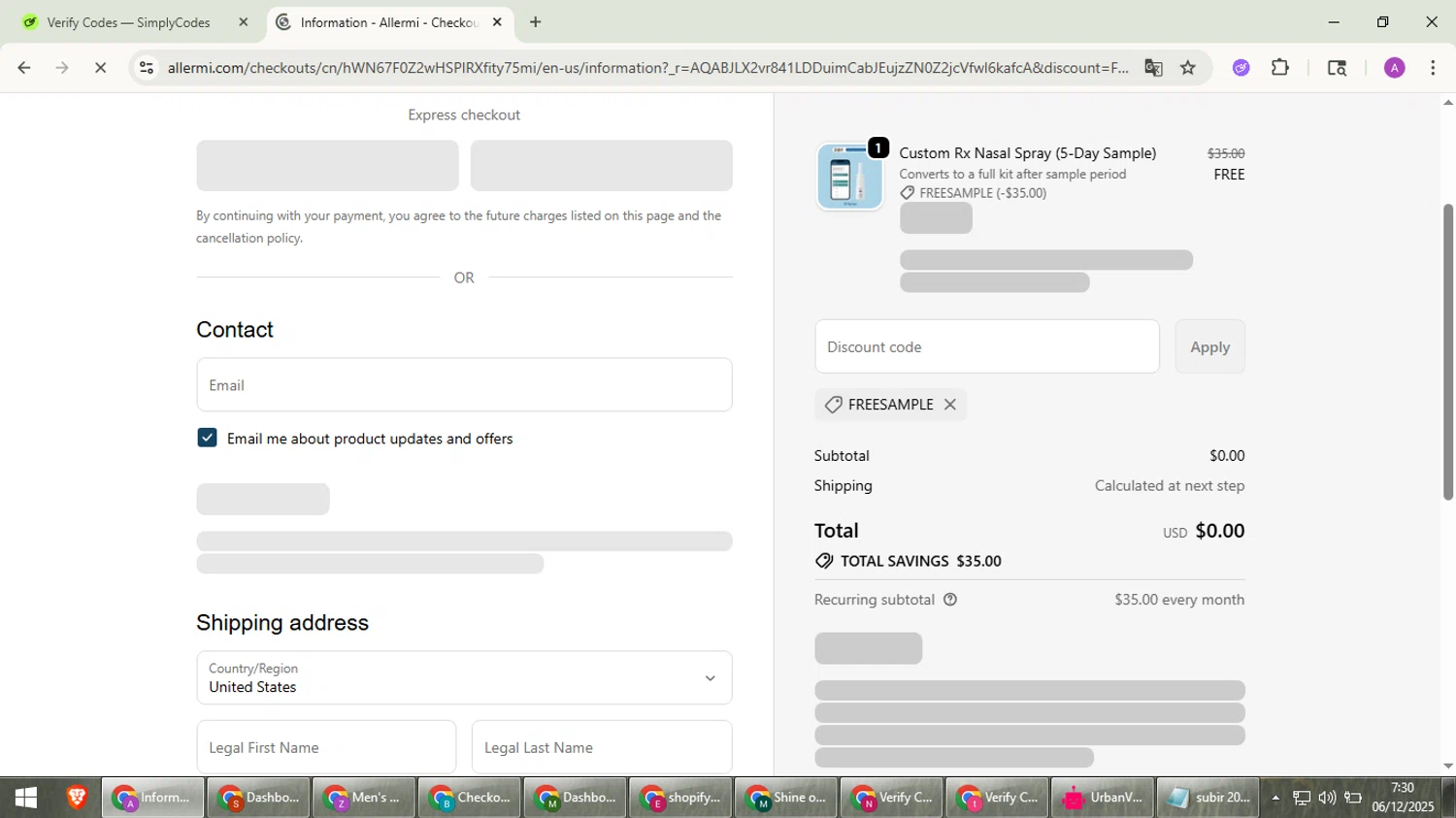Open the Men's ... Chrome taskbar window
Screen dimensions: 1456x818
(x=363, y=798)
